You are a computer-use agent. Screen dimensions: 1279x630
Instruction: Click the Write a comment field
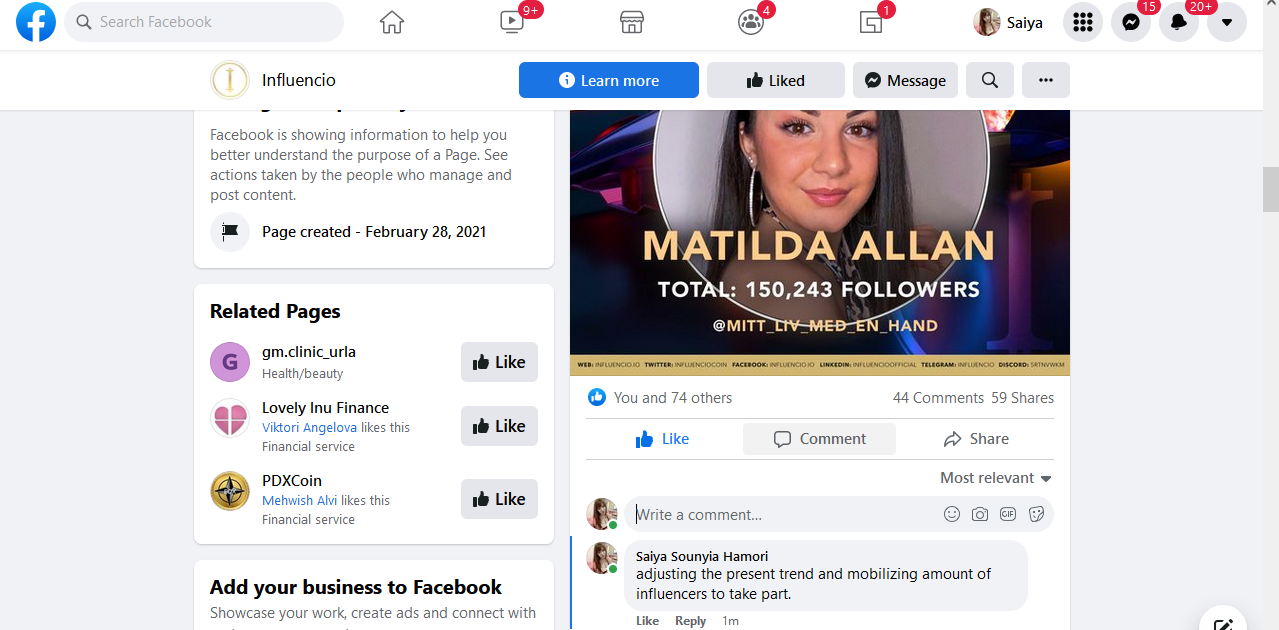coord(780,514)
